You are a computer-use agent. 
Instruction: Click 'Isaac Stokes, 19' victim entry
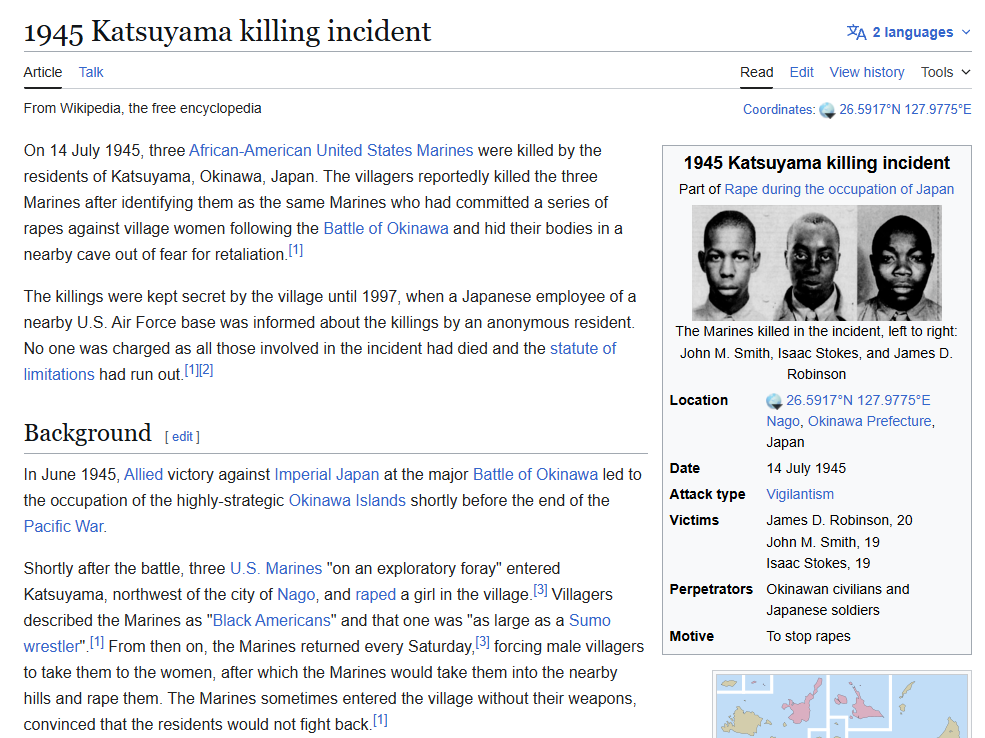[818, 563]
